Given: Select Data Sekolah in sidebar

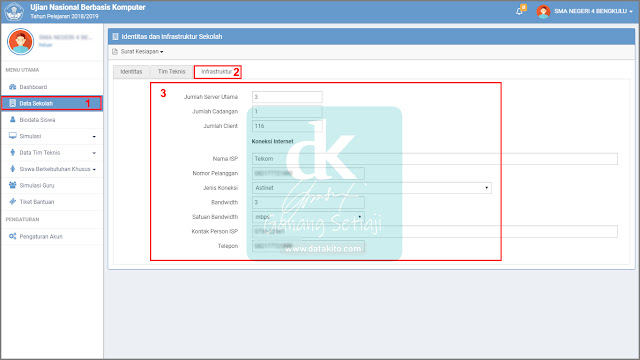Looking at the screenshot, I should point(51,103).
